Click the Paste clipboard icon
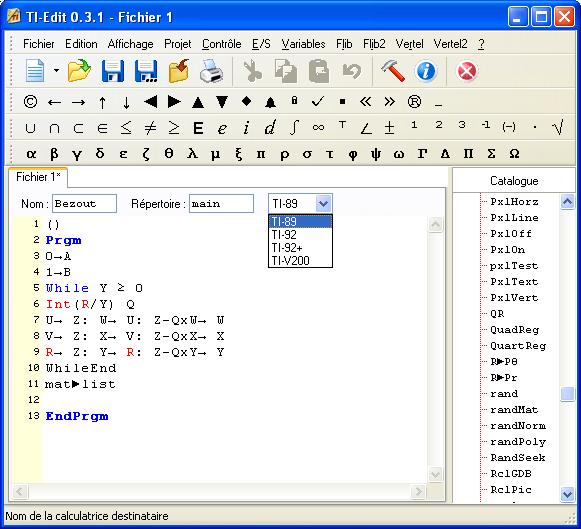Screen dimensions: 581x529 point(319,71)
